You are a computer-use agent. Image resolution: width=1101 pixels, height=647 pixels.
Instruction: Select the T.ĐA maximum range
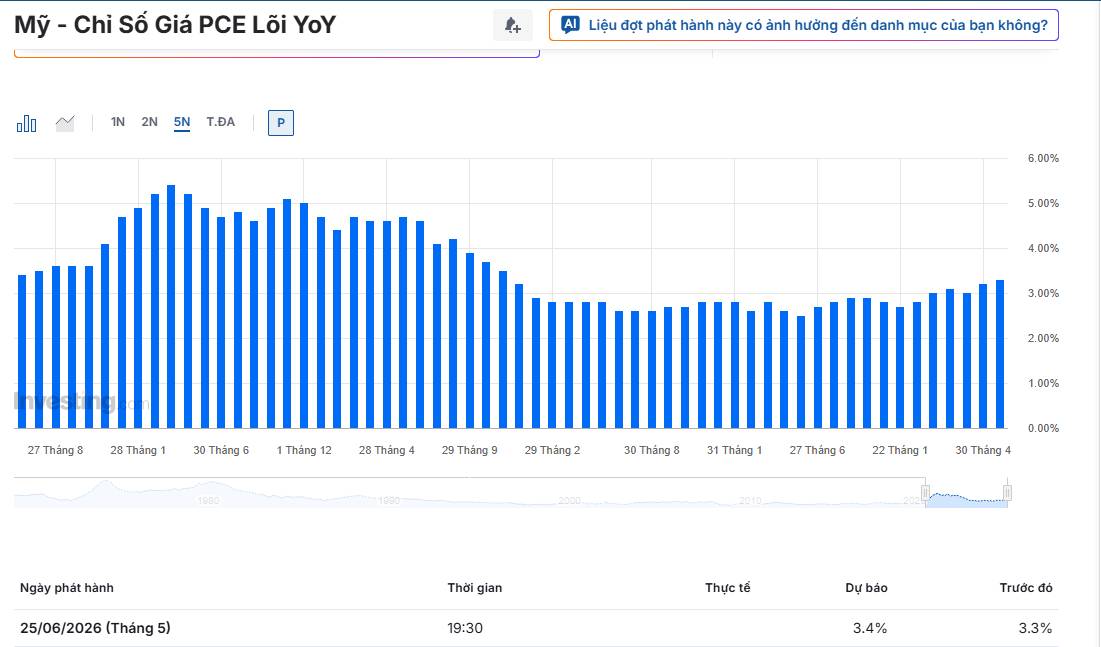click(x=220, y=122)
